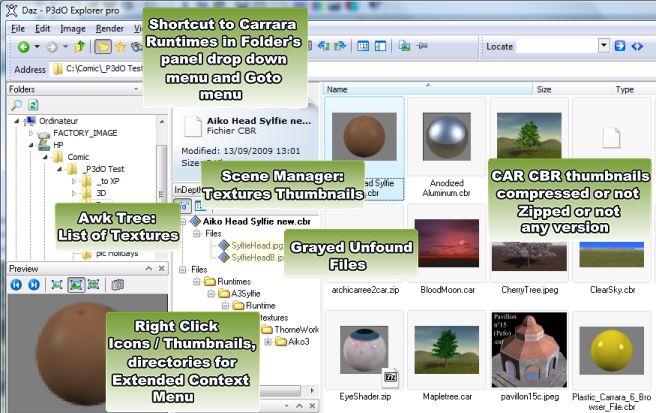Click the green right-arrow move icon in toolbar
The image size is (656, 413).
click(x=340, y=46)
